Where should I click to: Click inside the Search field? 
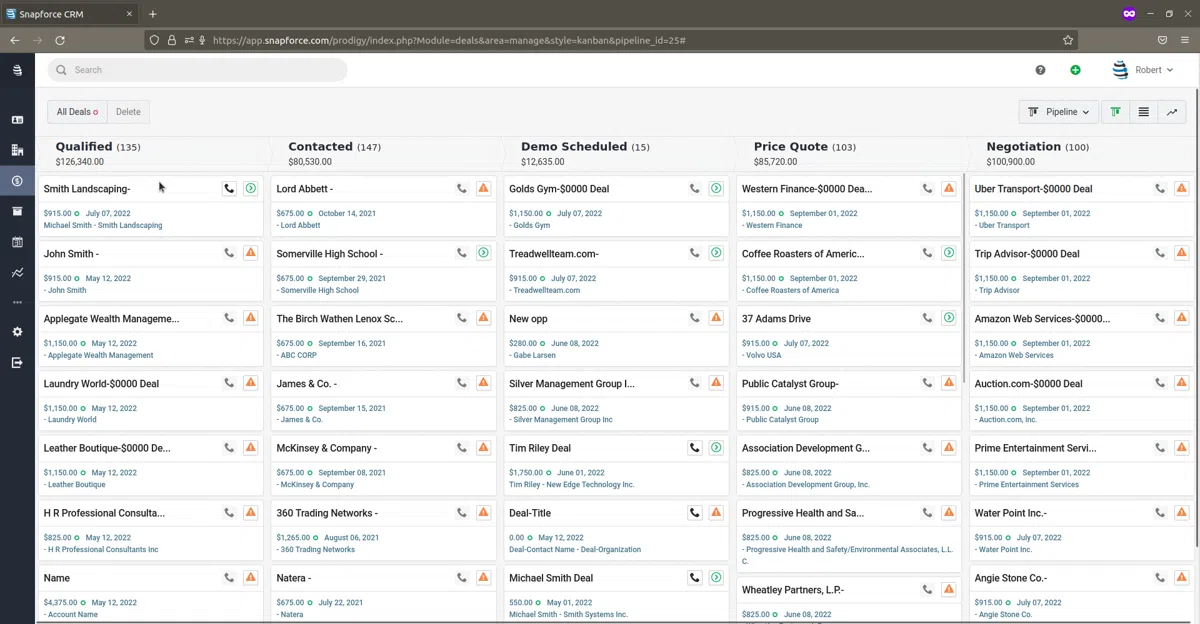197,70
